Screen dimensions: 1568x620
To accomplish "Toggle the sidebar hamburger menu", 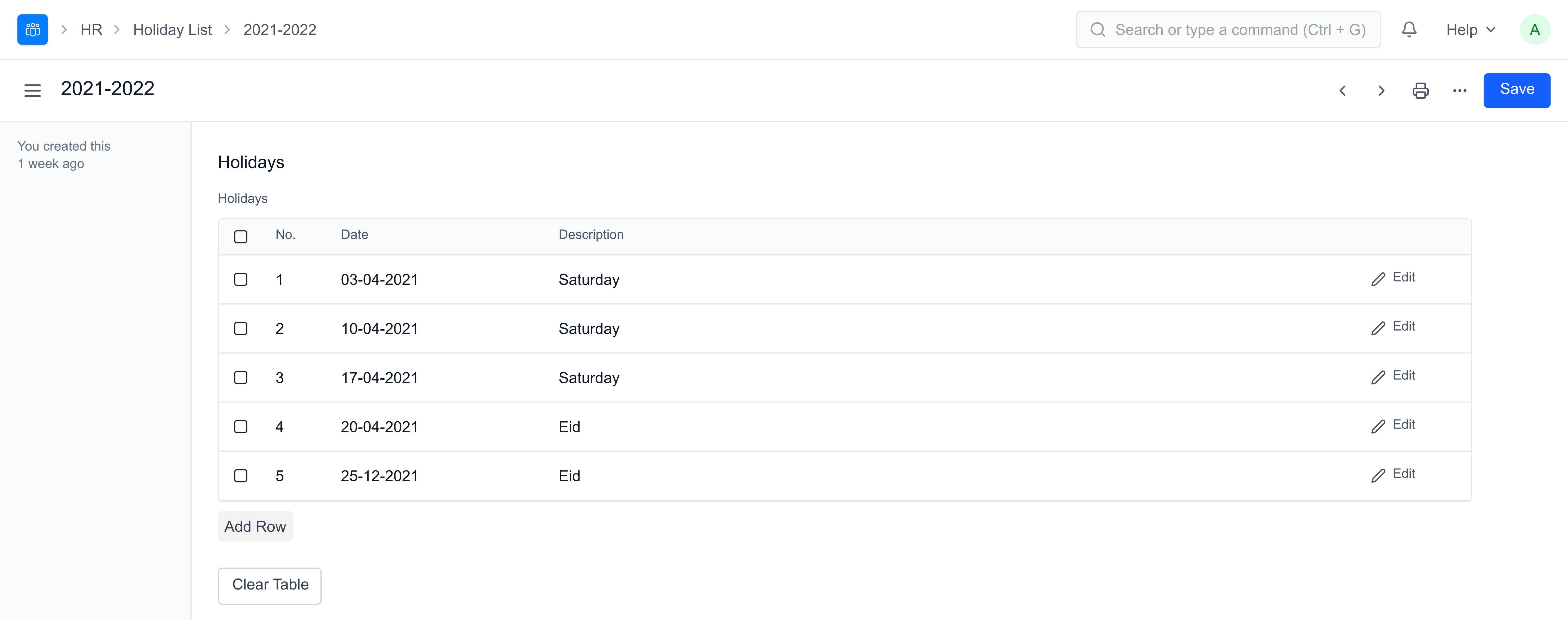I will (32, 90).
